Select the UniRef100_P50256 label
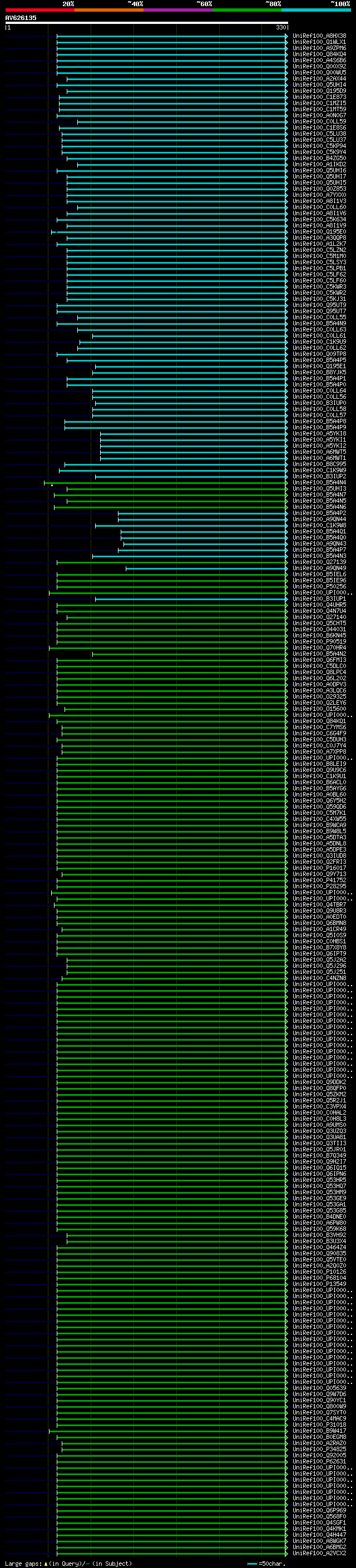Viewport: 356px width, 1568px height. tap(319, 587)
